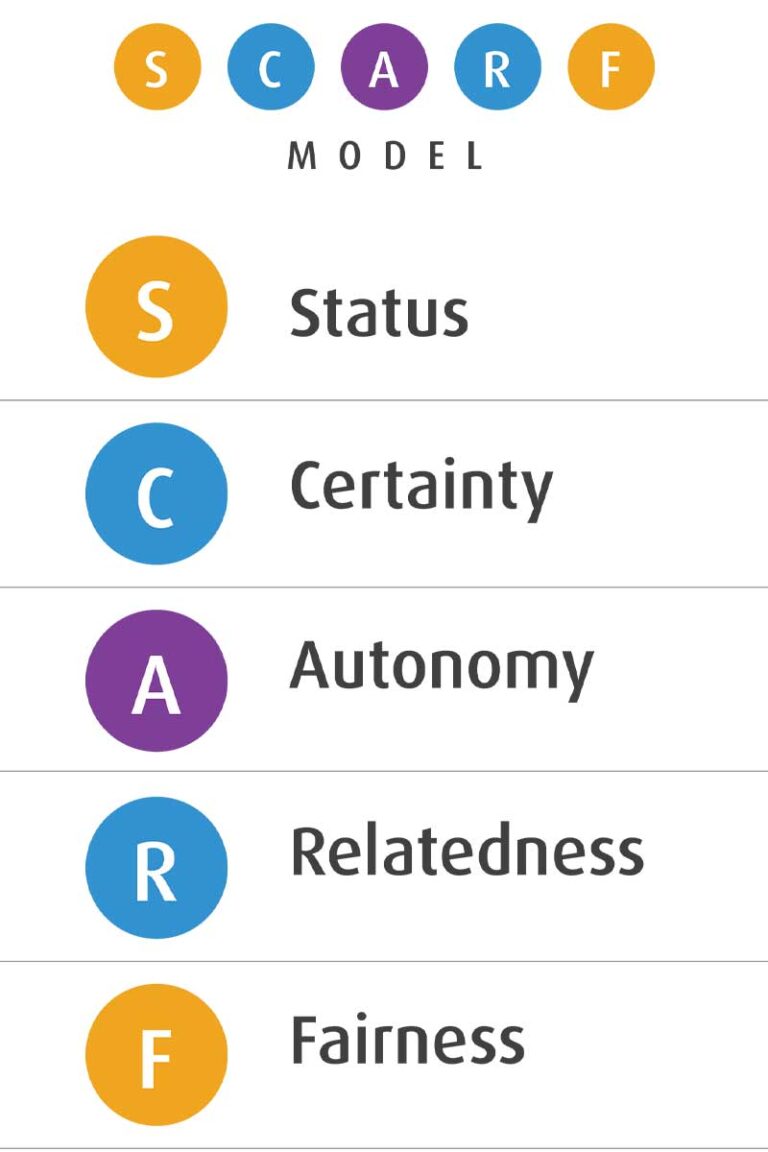Click the divider line below Relatedness row
The image size is (768, 1152).
pos(384,961)
